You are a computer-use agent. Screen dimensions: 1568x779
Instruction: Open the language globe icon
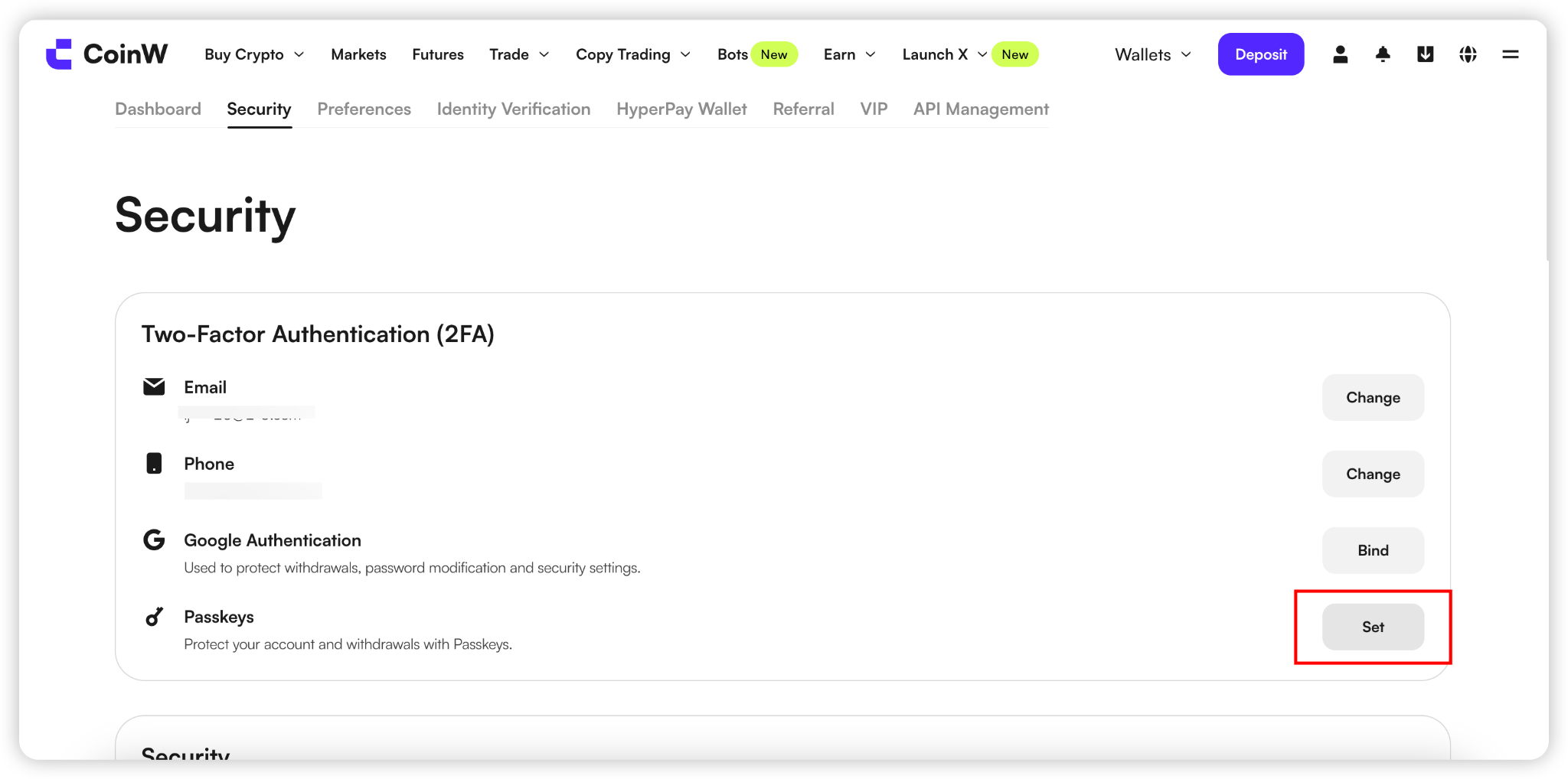coord(1468,54)
